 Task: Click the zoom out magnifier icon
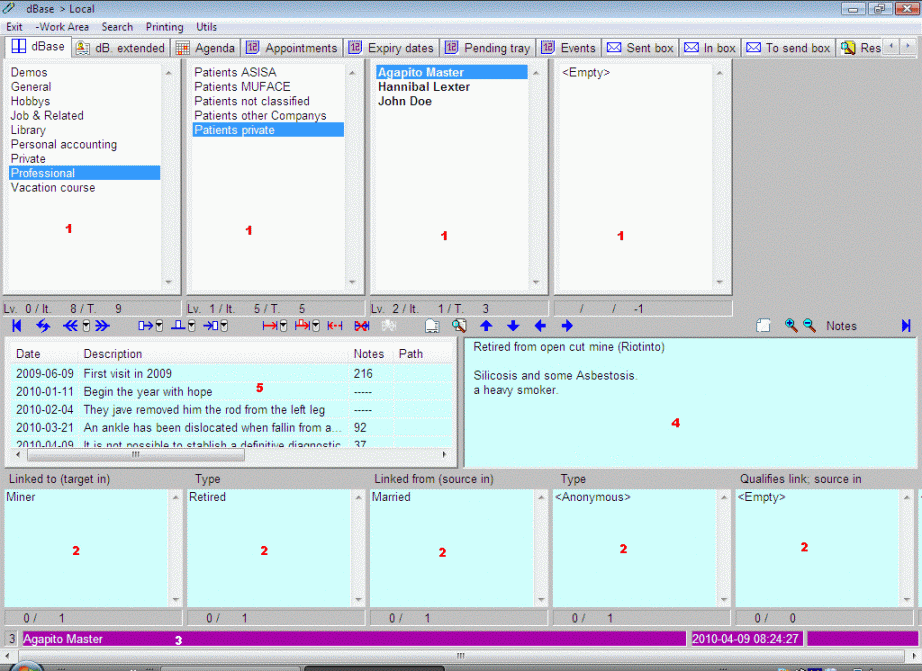point(809,326)
